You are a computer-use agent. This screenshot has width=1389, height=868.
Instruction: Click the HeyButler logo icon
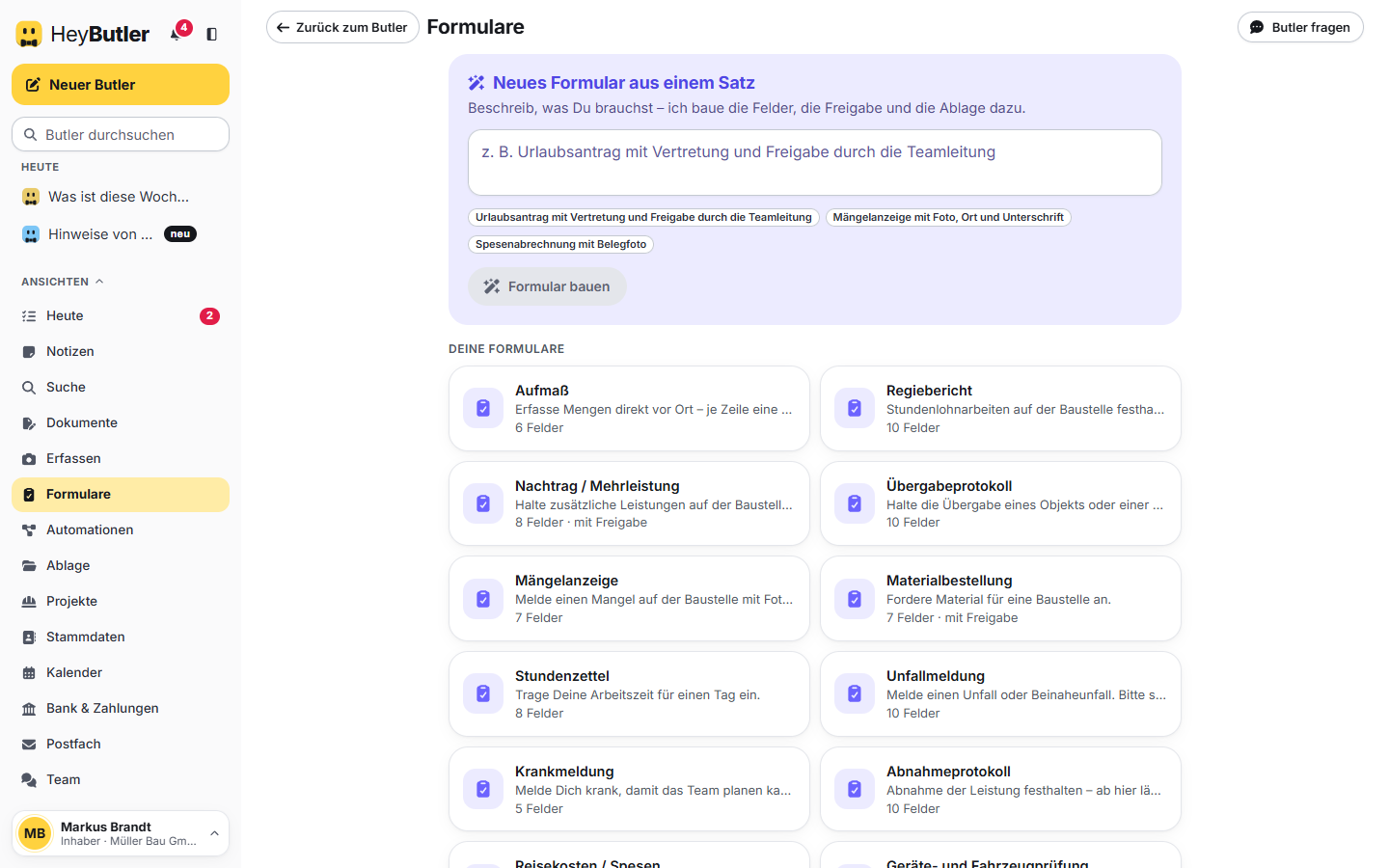pyautogui.click(x=29, y=35)
